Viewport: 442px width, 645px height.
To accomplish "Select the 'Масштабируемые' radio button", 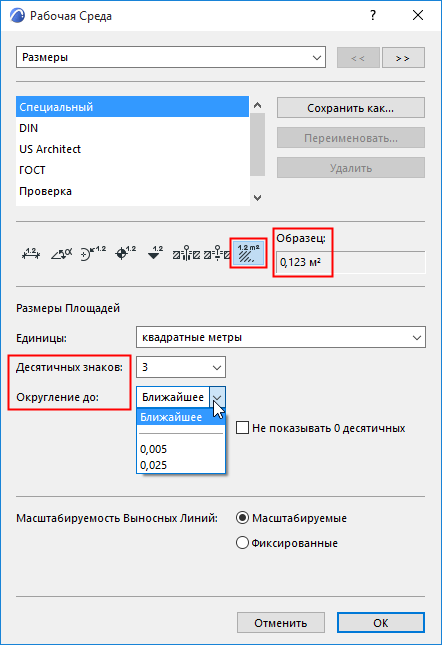I will click(242, 517).
